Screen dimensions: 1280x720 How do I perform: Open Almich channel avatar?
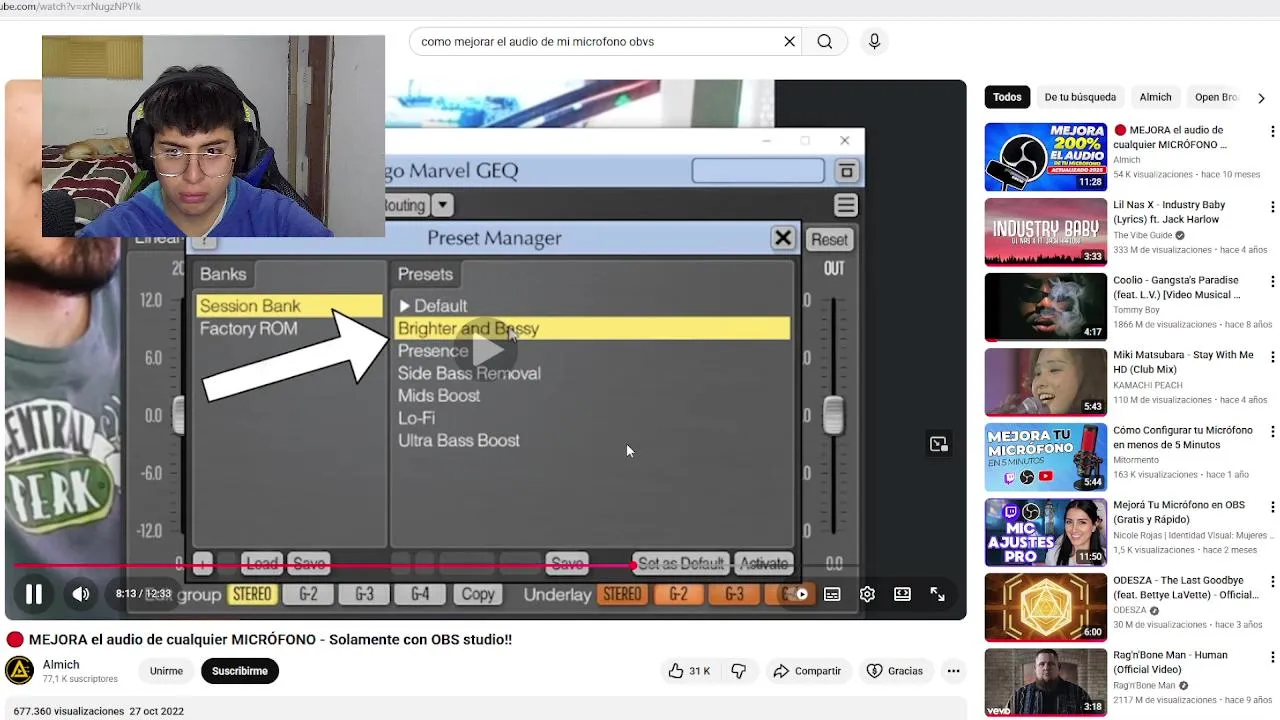pyautogui.click(x=19, y=670)
